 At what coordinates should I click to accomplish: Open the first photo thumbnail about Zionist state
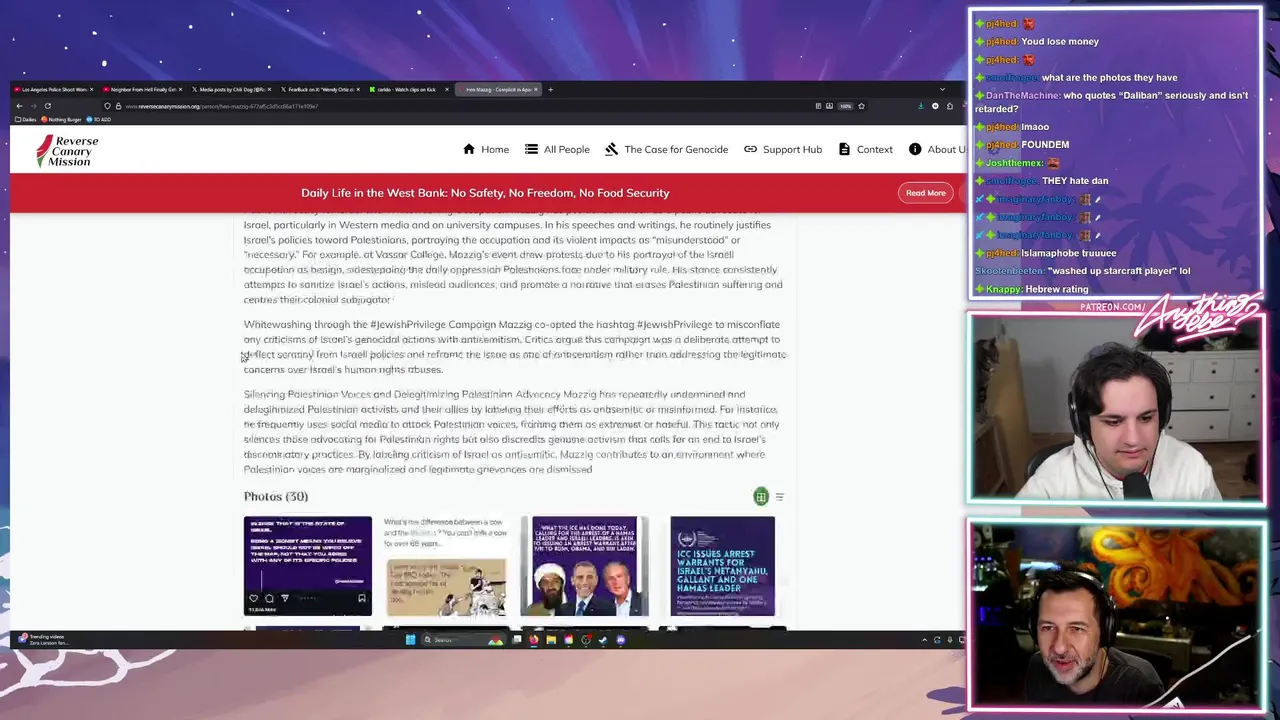[x=307, y=566]
